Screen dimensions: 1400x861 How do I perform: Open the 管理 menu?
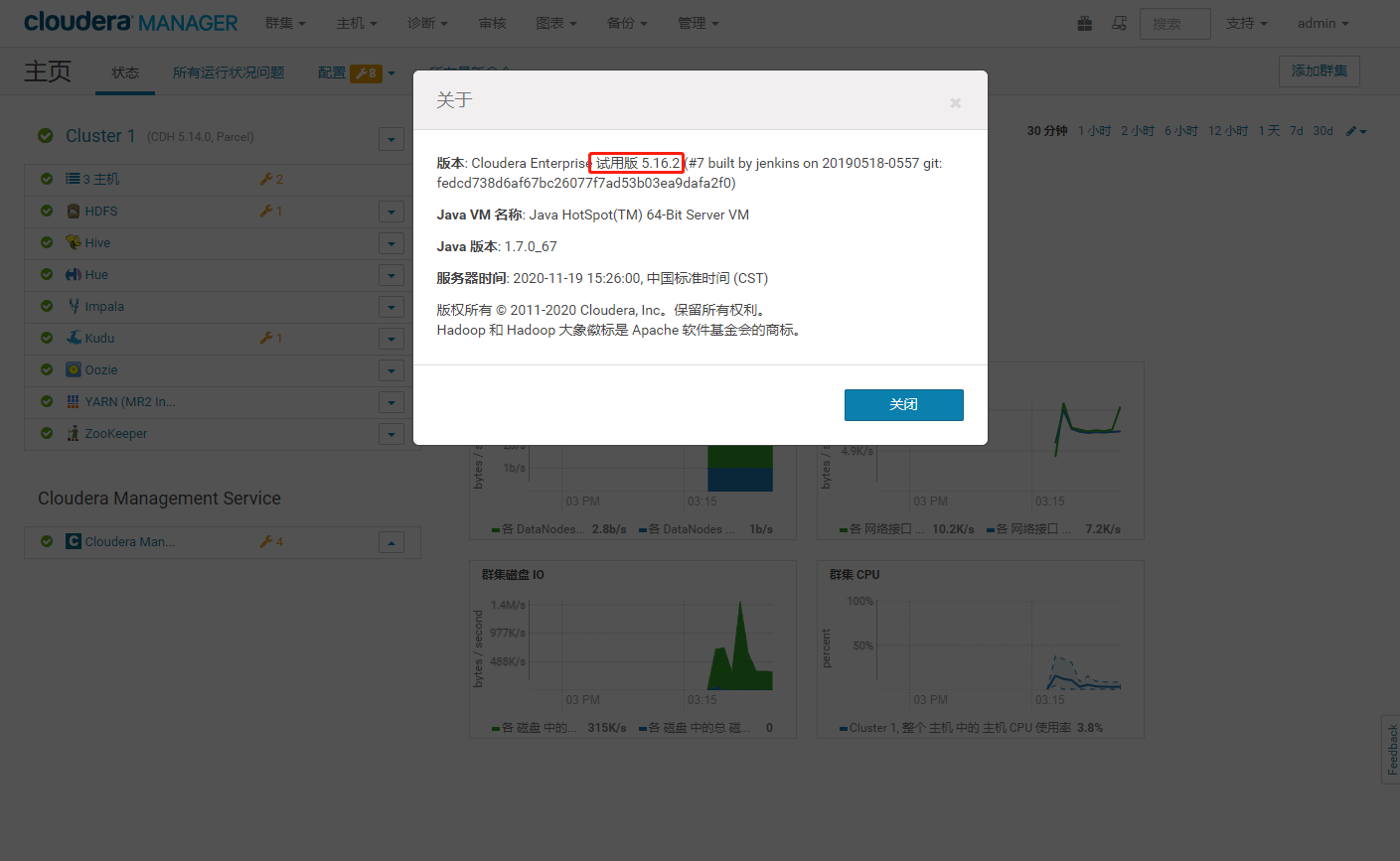tap(698, 23)
